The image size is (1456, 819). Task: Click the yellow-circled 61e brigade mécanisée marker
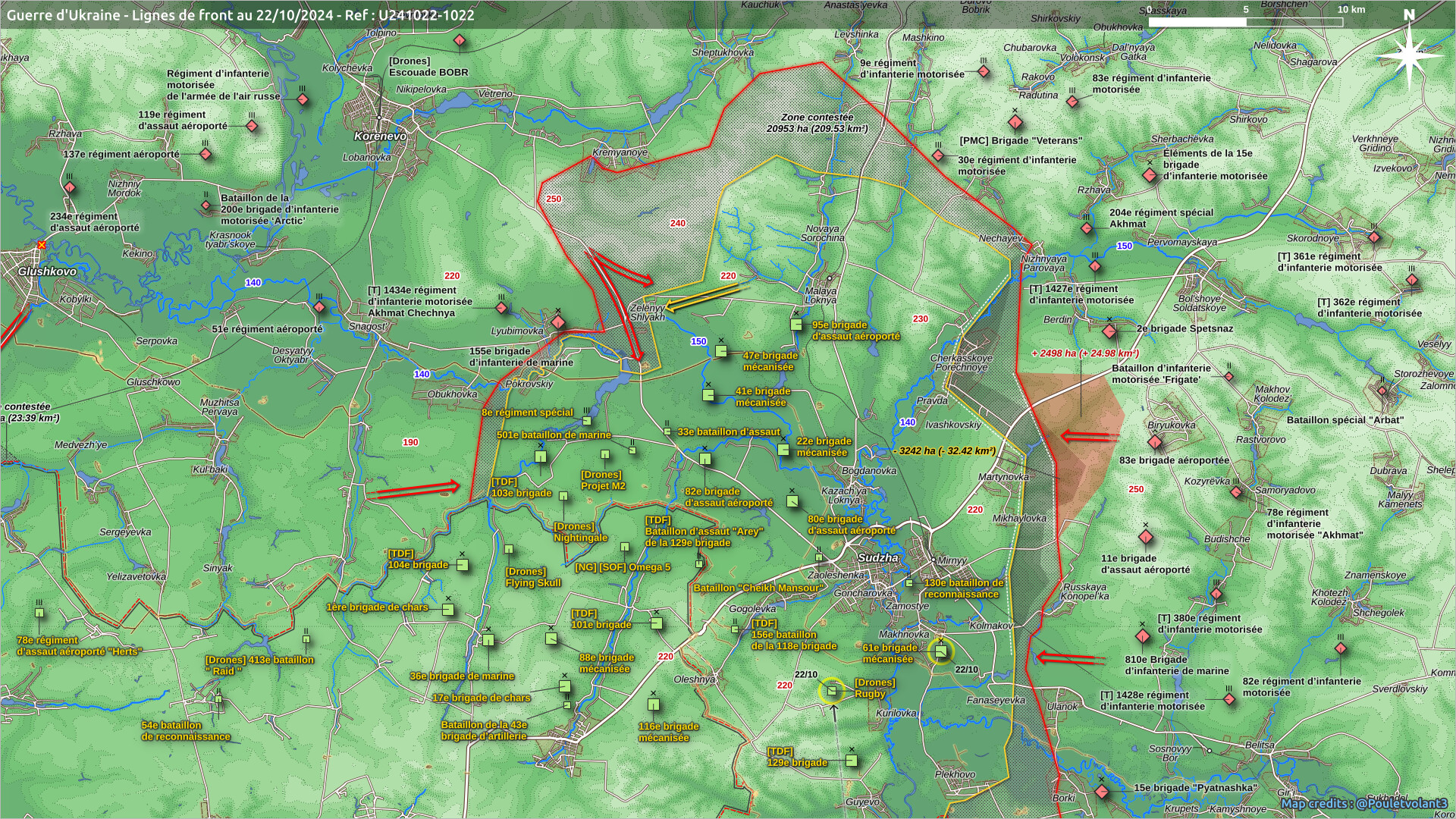pos(940,651)
